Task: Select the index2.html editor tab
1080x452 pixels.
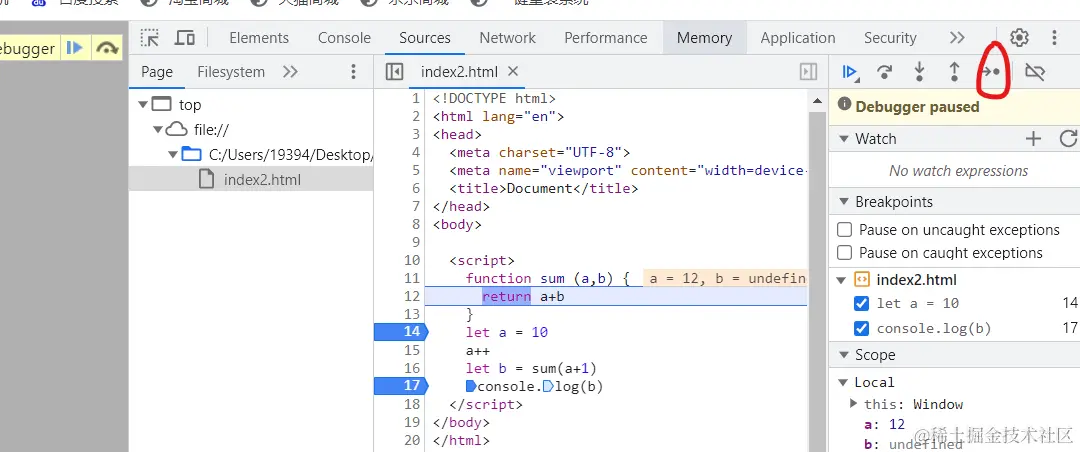Action: (x=461, y=72)
